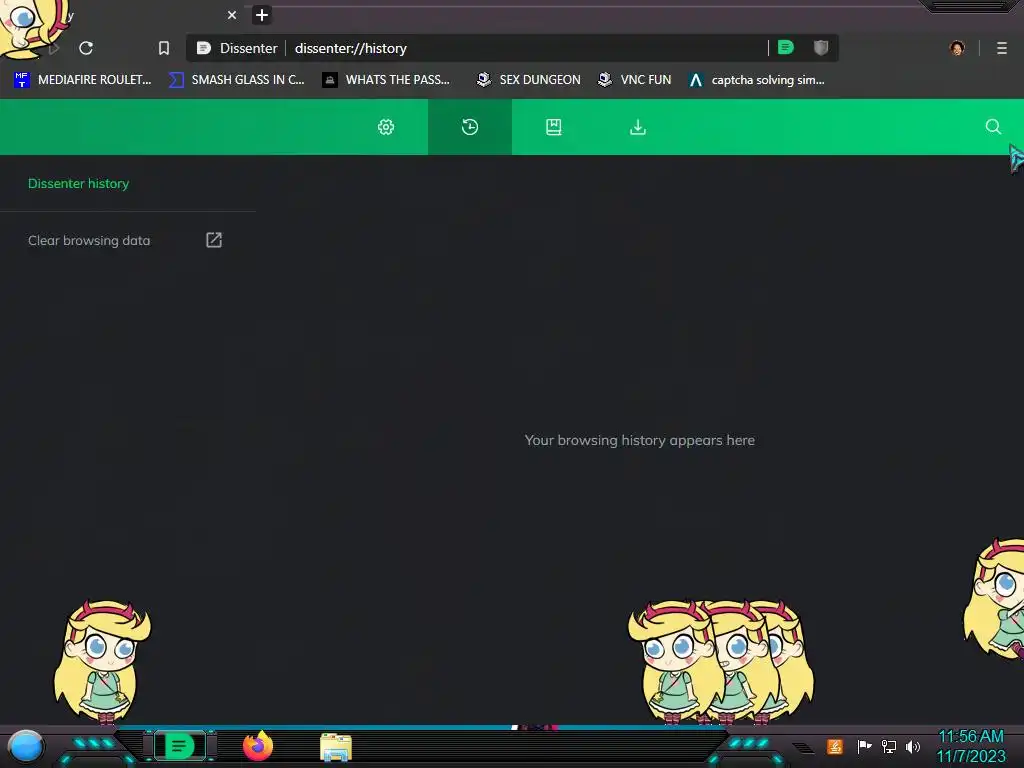The width and height of the screenshot is (1024, 768).
Task: Click the volume speaker tray icon
Action: coord(913,746)
